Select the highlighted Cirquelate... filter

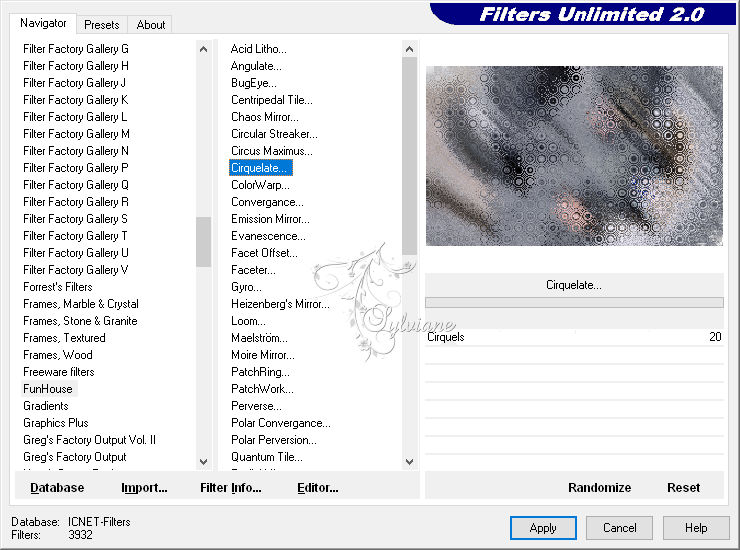point(261,168)
